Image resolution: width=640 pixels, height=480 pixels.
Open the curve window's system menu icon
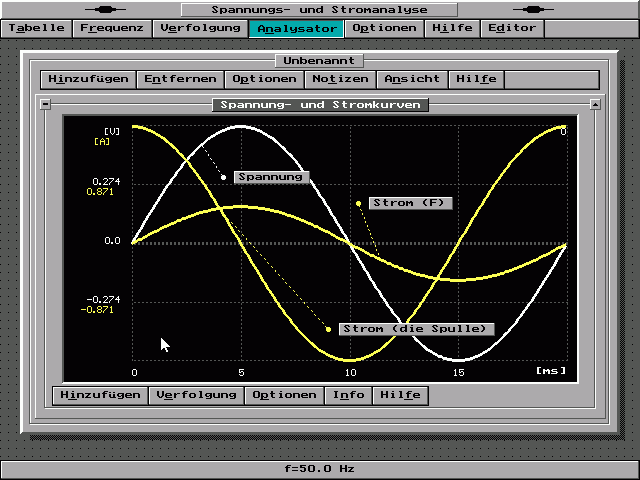[x=45, y=104]
